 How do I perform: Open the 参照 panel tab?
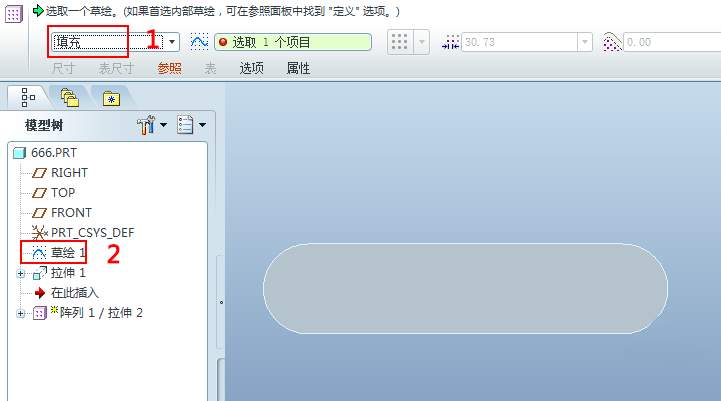(x=169, y=69)
